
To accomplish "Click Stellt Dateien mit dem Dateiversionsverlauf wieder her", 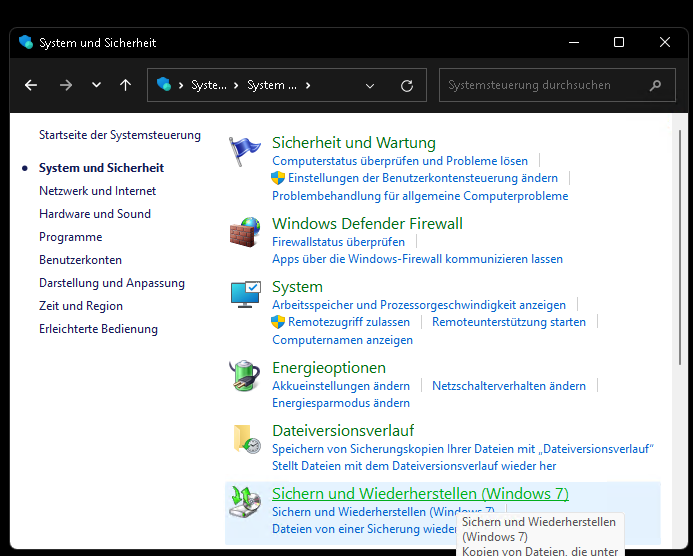I will (414, 466).
